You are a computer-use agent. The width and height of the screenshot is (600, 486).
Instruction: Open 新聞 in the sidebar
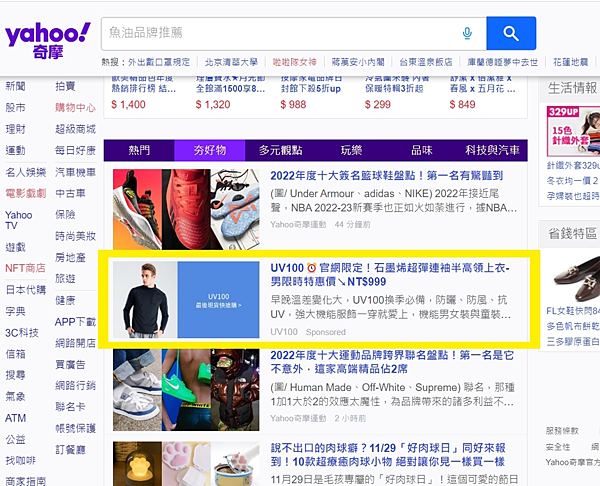pyautogui.click(x=15, y=86)
